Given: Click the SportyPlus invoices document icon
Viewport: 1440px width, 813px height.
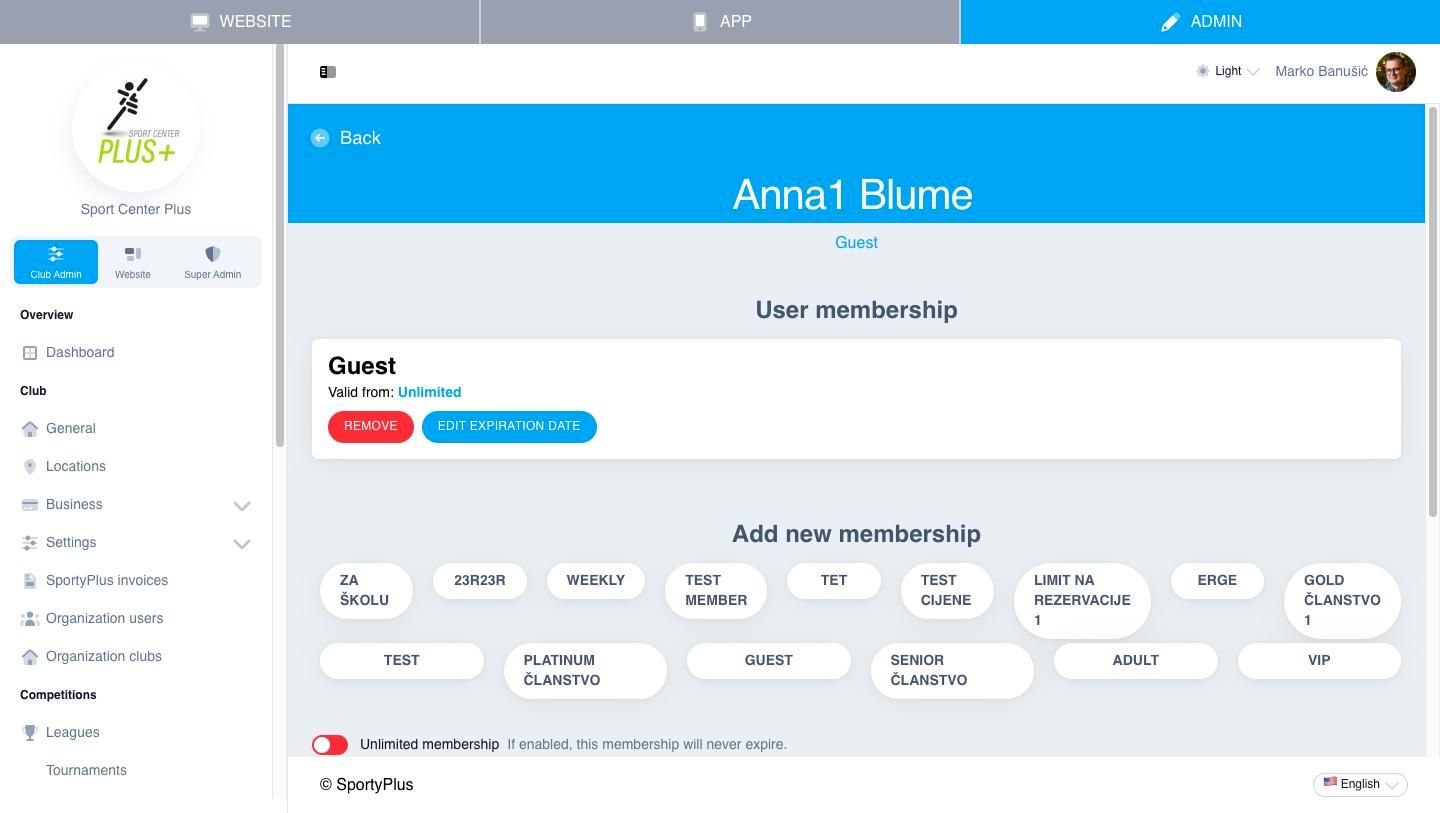Looking at the screenshot, I should (30, 581).
